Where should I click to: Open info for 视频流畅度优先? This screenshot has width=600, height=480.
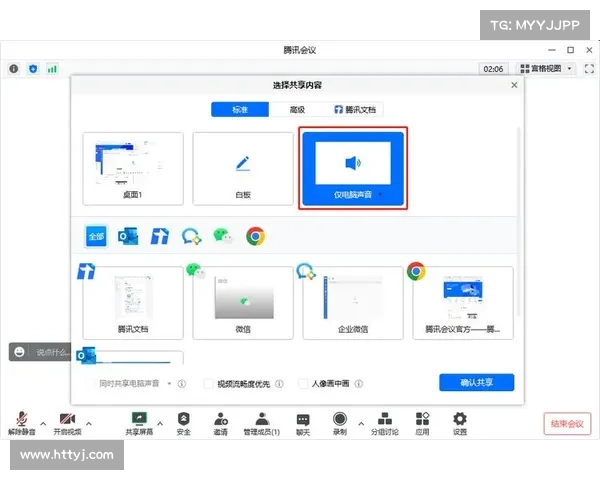click(280, 384)
